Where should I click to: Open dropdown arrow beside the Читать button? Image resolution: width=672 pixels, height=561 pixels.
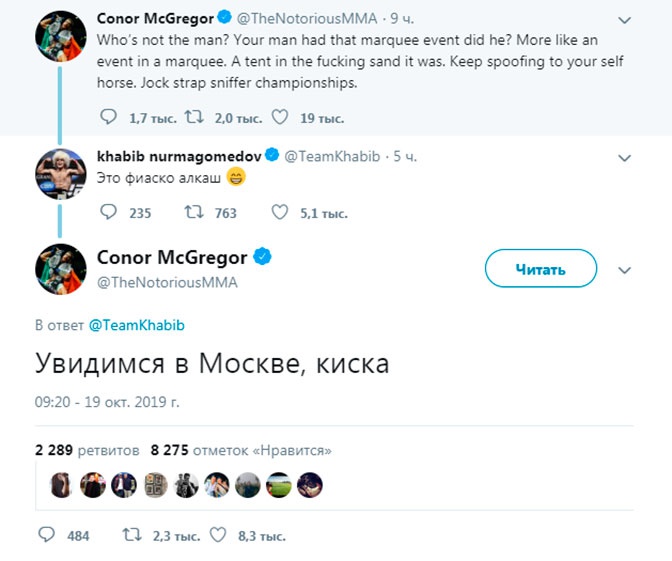coord(625,270)
